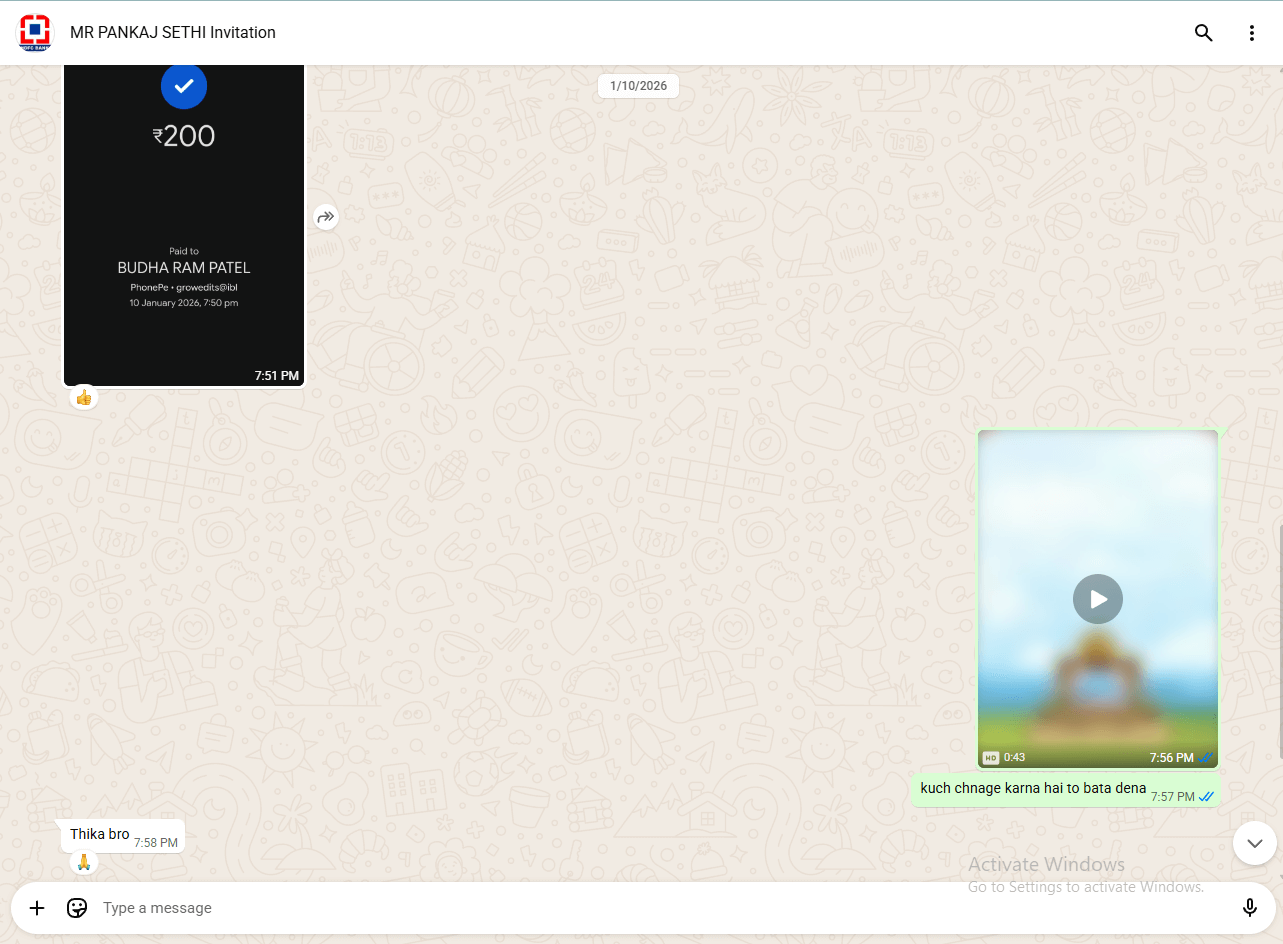Open the emoji and sticker picker
This screenshot has width=1283, height=944.
[77, 908]
